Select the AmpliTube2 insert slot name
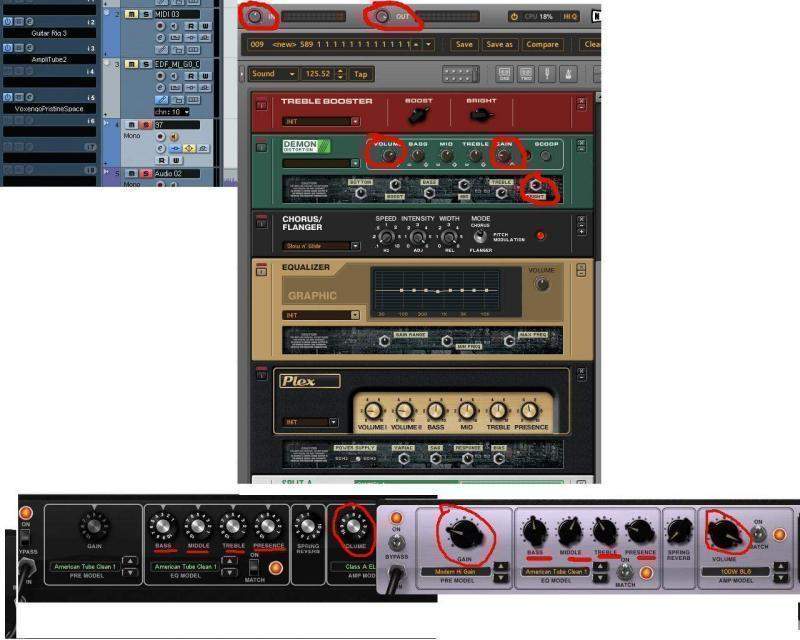 [x=49, y=59]
